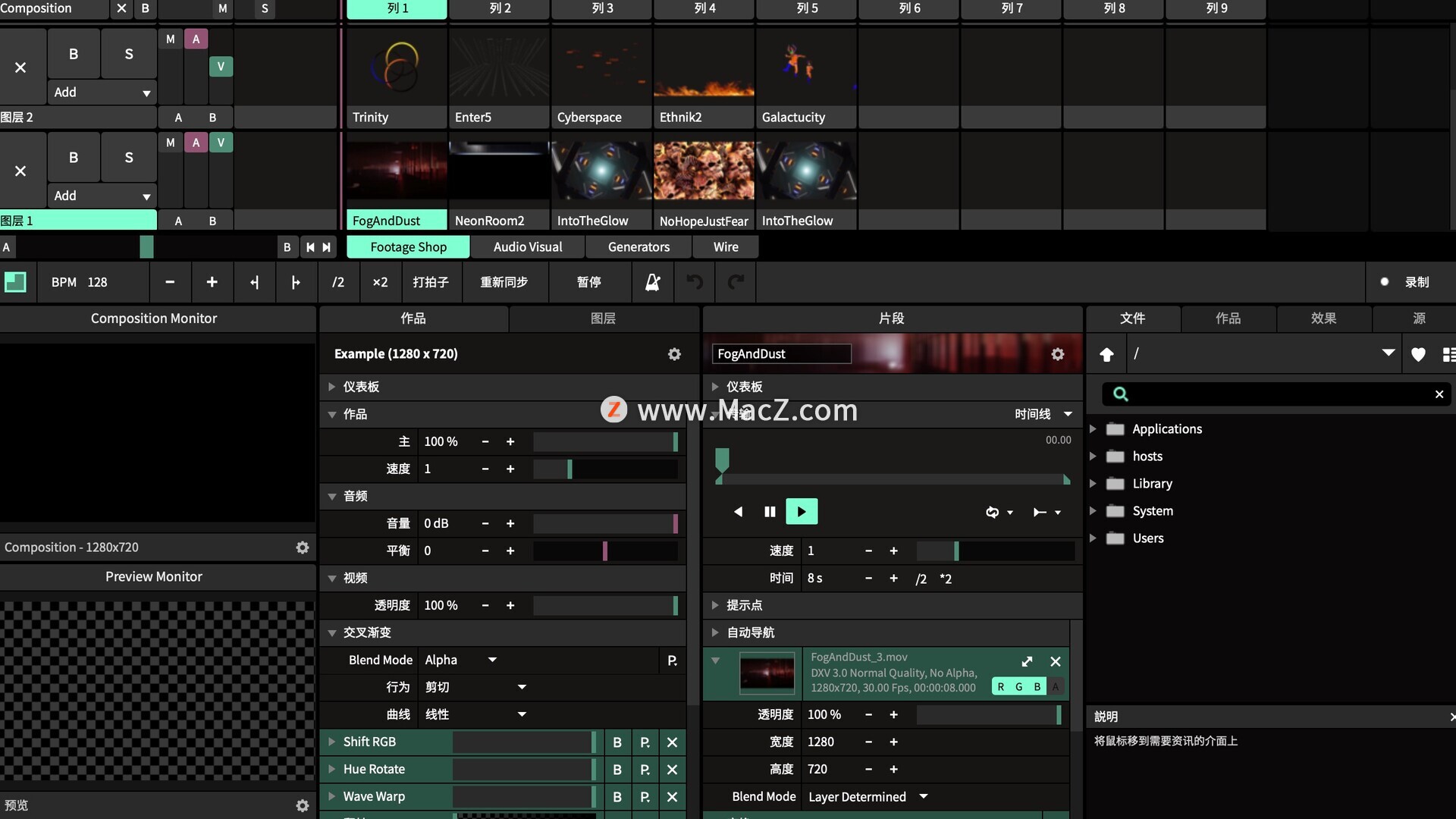Screen dimensions: 1456x819
Task: Click the 重新同步 resync button
Action: [504, 282]
